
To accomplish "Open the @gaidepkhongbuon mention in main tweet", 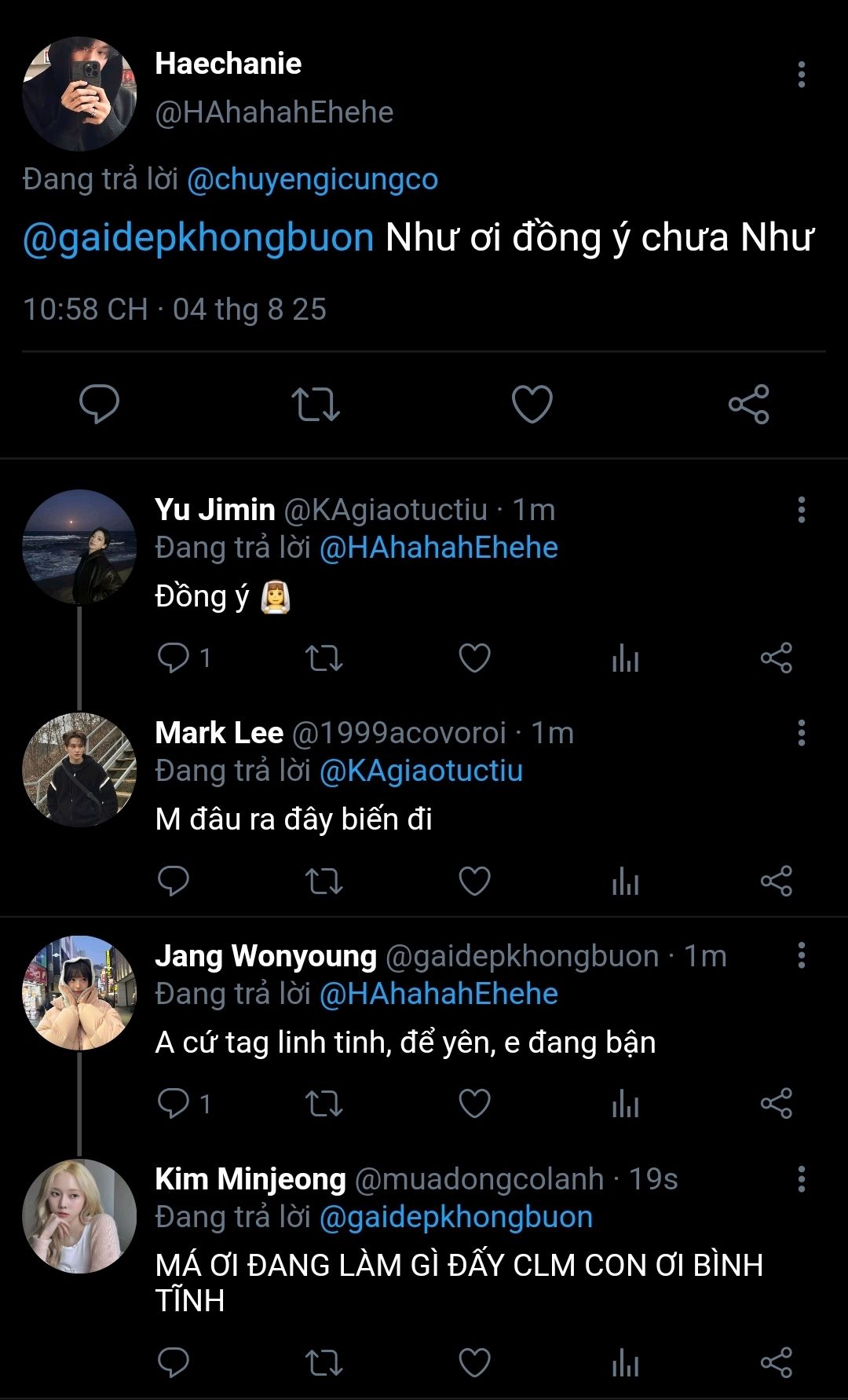I will click(x=199, y=237).
